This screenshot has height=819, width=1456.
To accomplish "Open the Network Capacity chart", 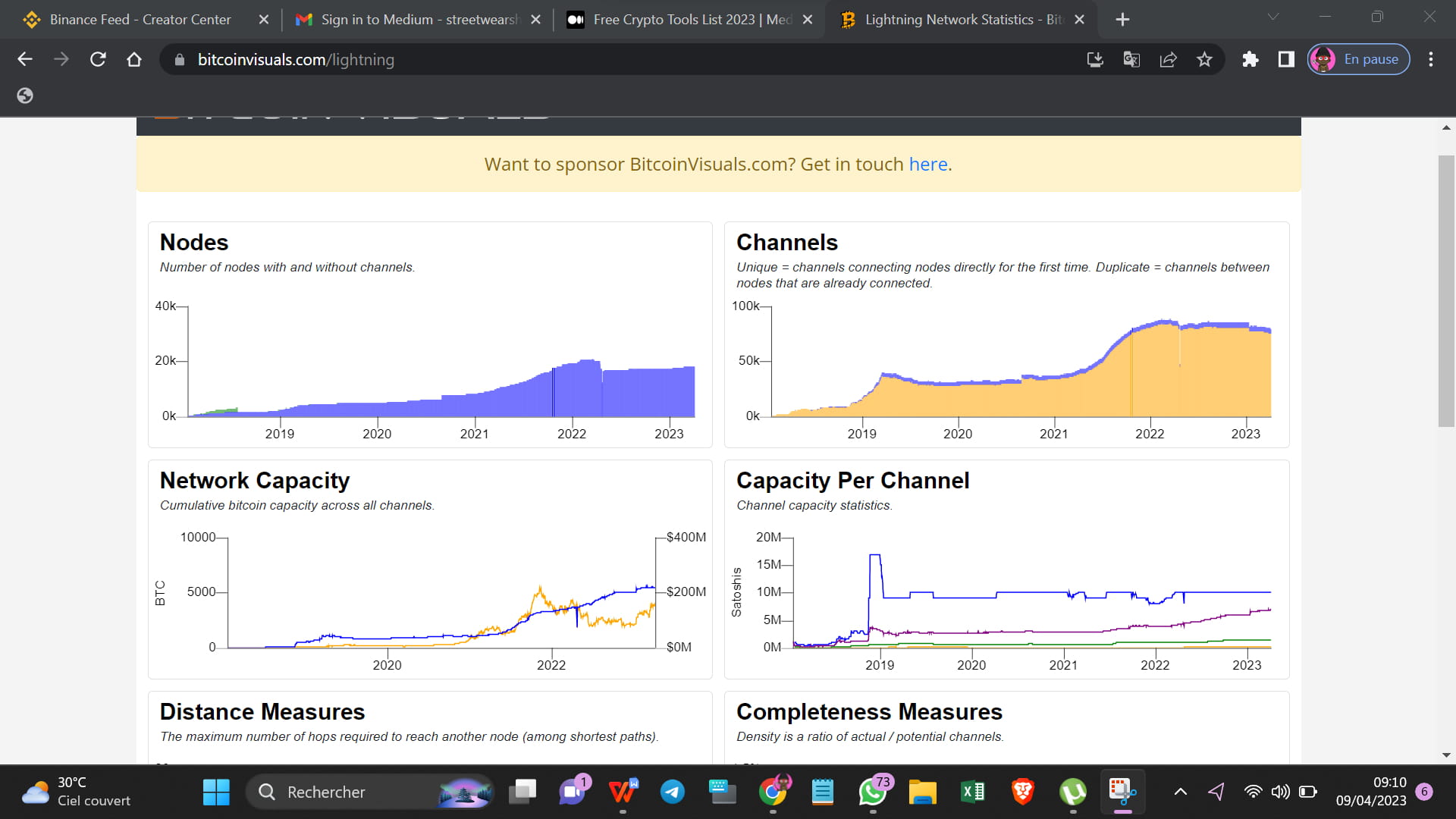I will [430, 591].
